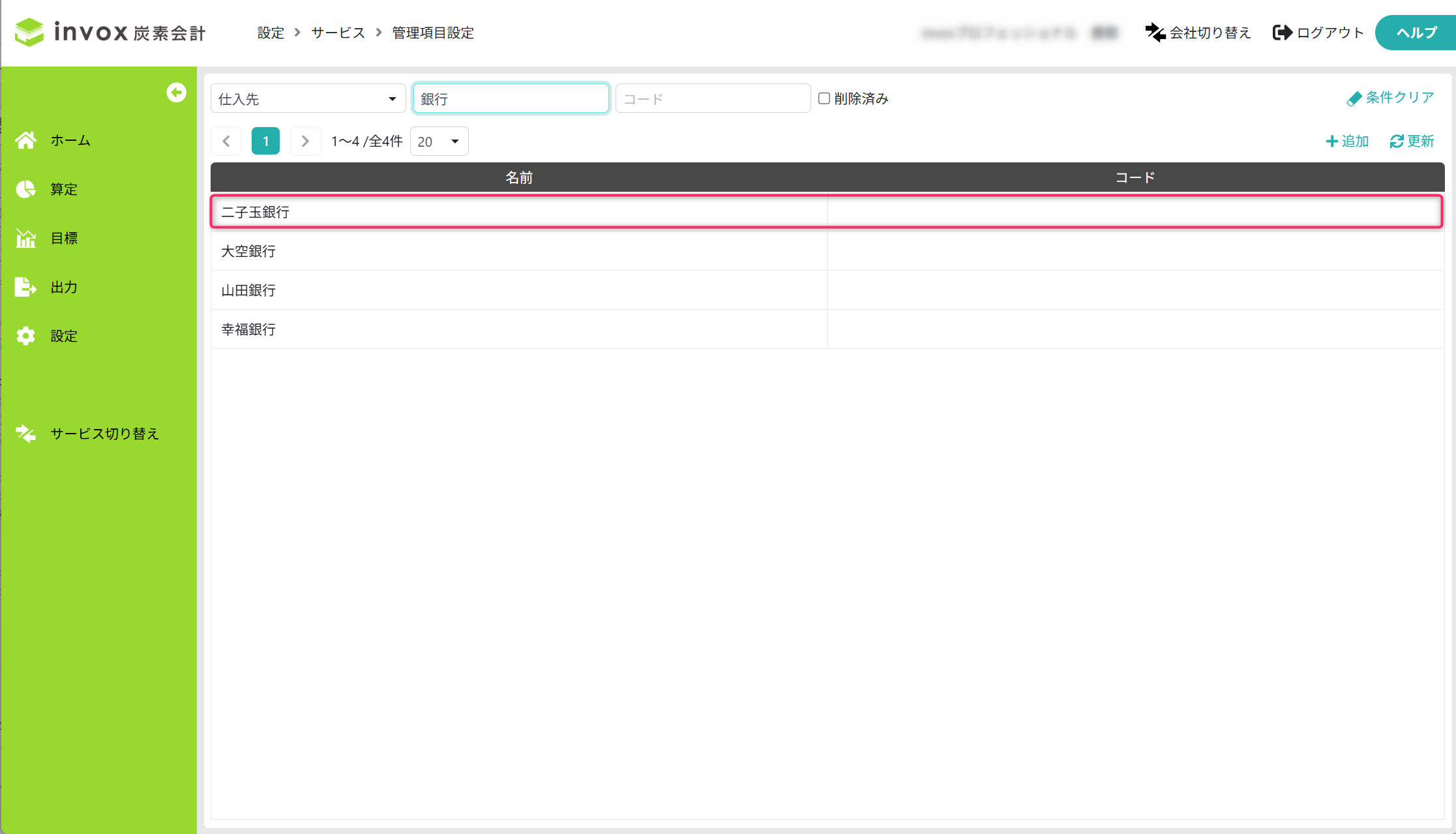Click 設定 in the breadcrumb
The width and height of the screenshot is (1456, 834).
[x=271, y=33]
